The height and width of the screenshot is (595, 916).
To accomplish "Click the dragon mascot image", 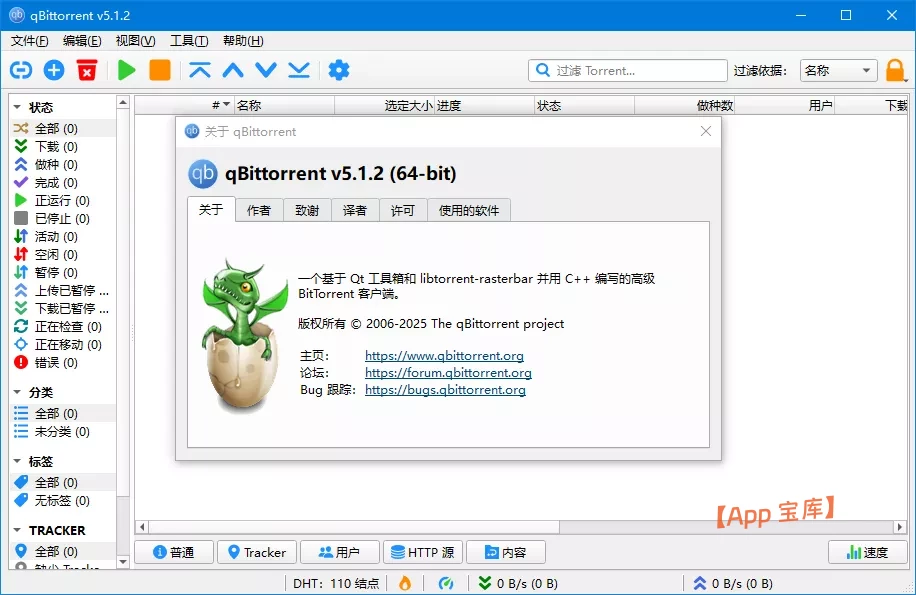I will [244, 336].
